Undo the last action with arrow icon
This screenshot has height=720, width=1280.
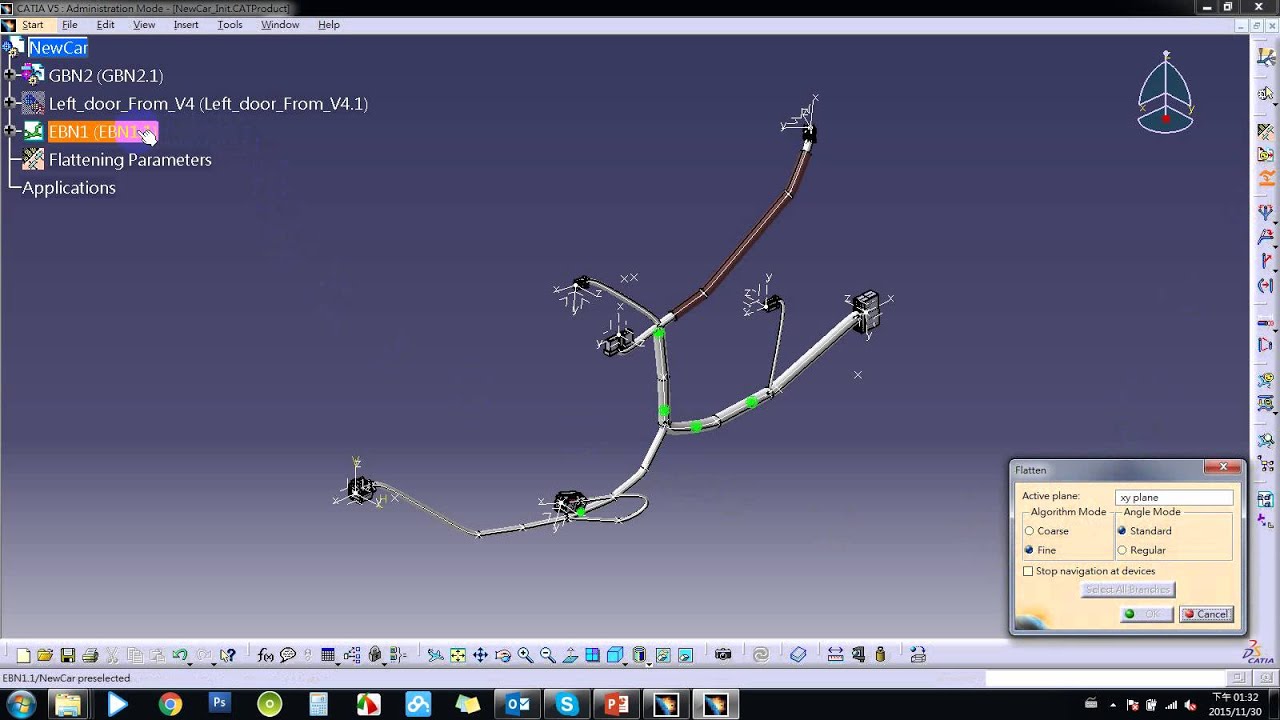click(179, 655)
